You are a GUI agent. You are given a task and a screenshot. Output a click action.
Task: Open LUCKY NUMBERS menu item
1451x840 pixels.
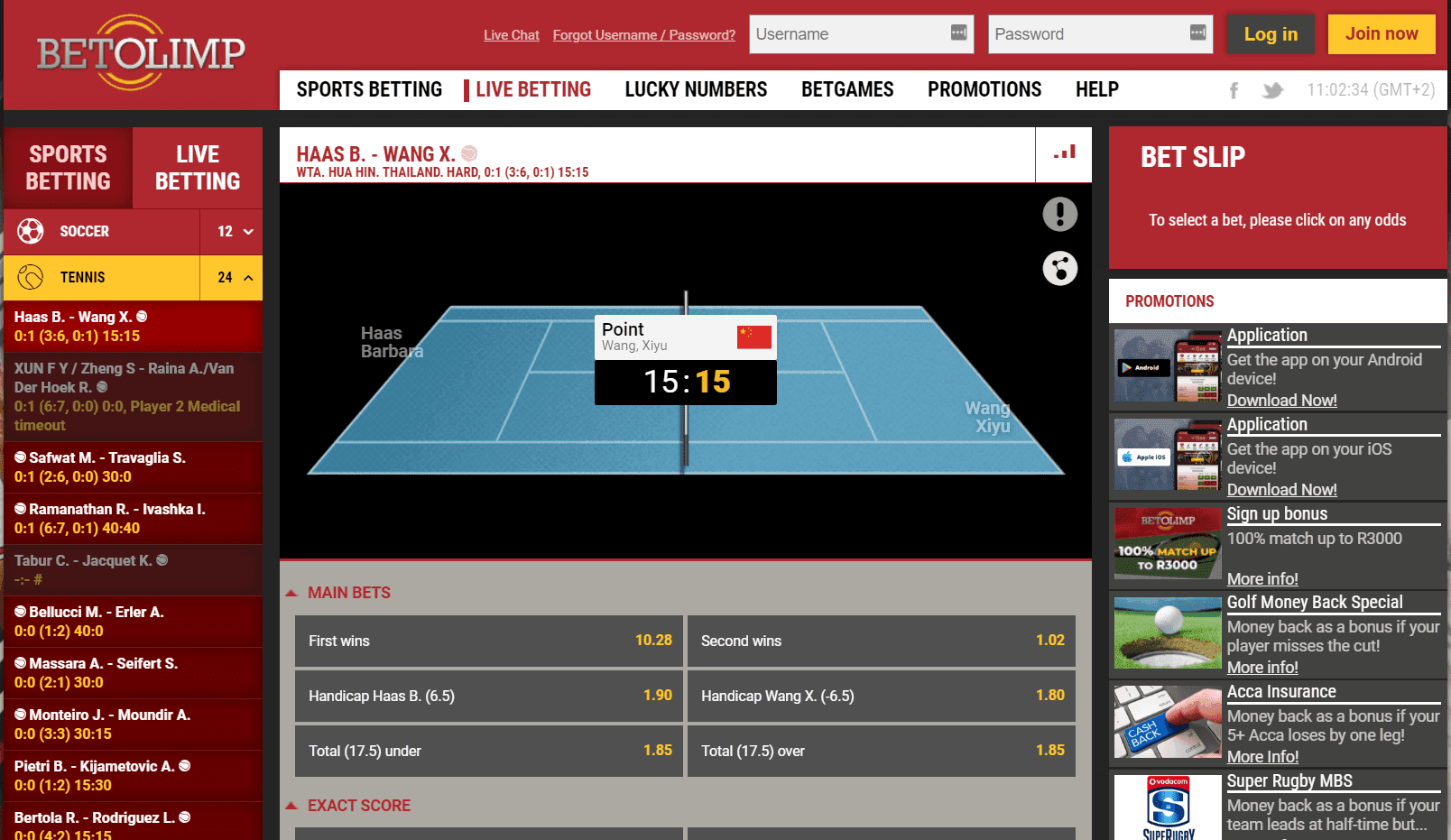(696, 89)
